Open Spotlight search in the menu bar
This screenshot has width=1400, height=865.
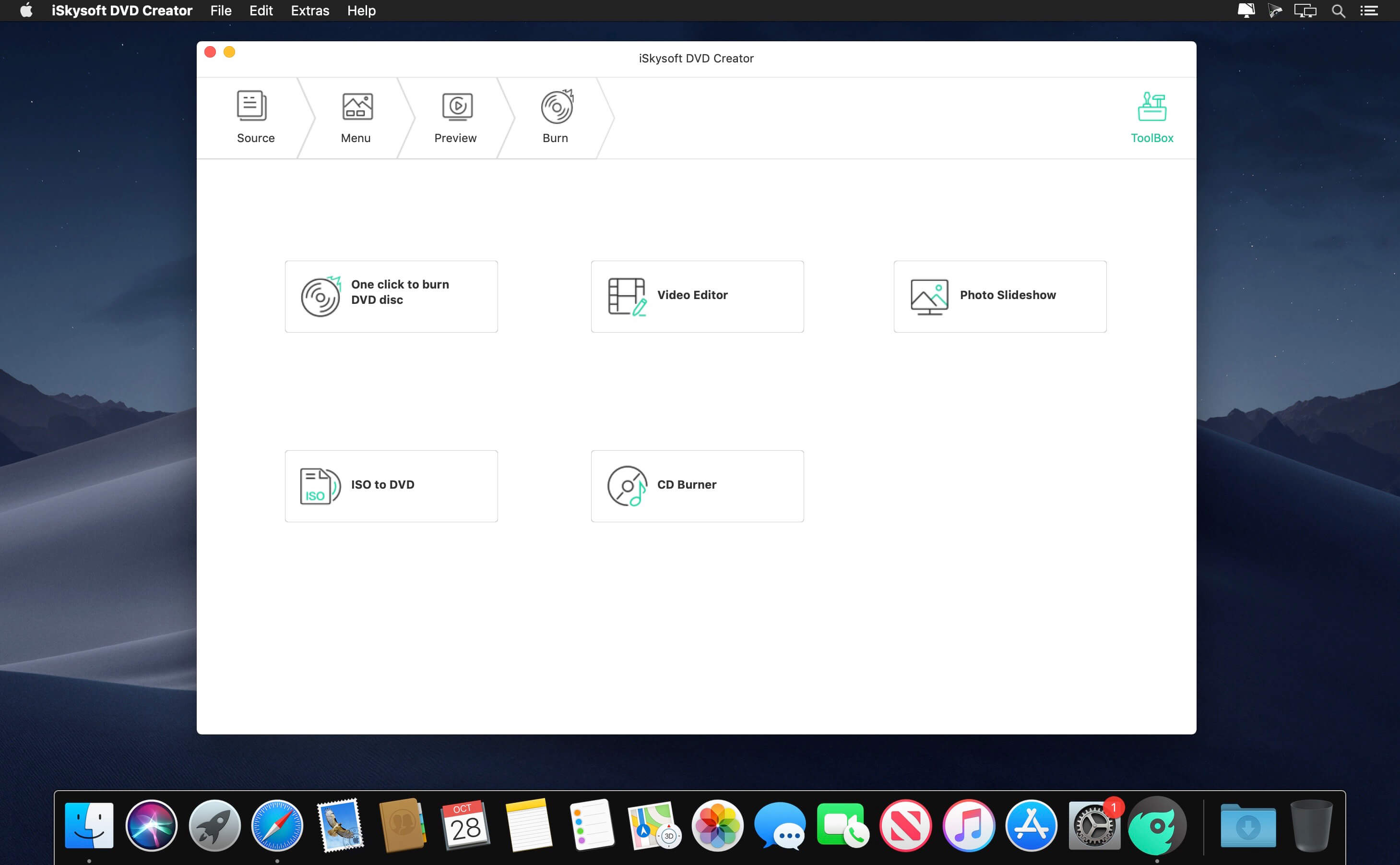1338,10
